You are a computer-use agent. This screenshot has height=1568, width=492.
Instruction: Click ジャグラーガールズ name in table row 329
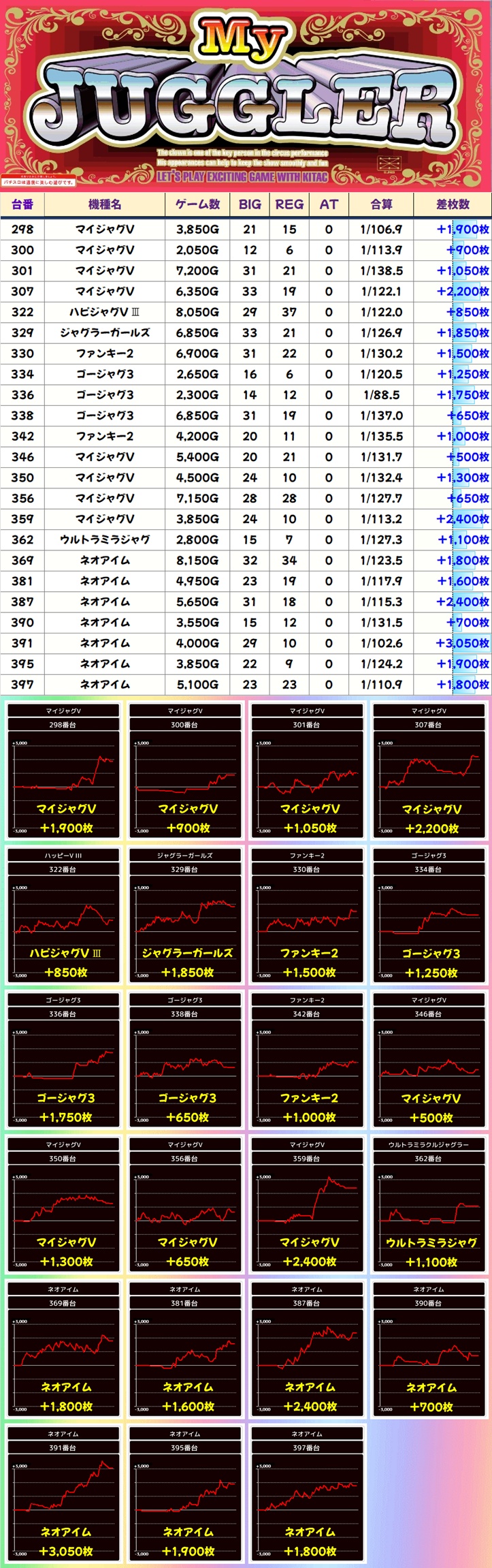coord(104,333)
